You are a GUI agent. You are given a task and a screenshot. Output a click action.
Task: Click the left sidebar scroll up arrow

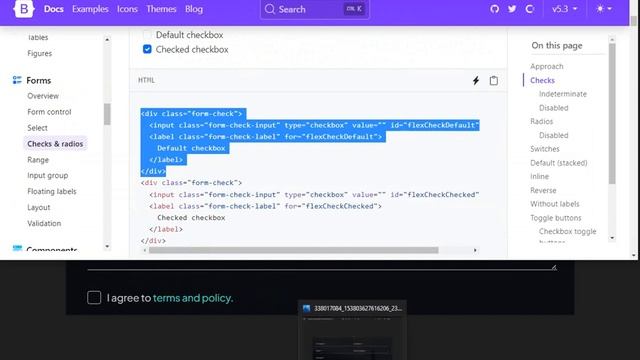tap(107, 40)
